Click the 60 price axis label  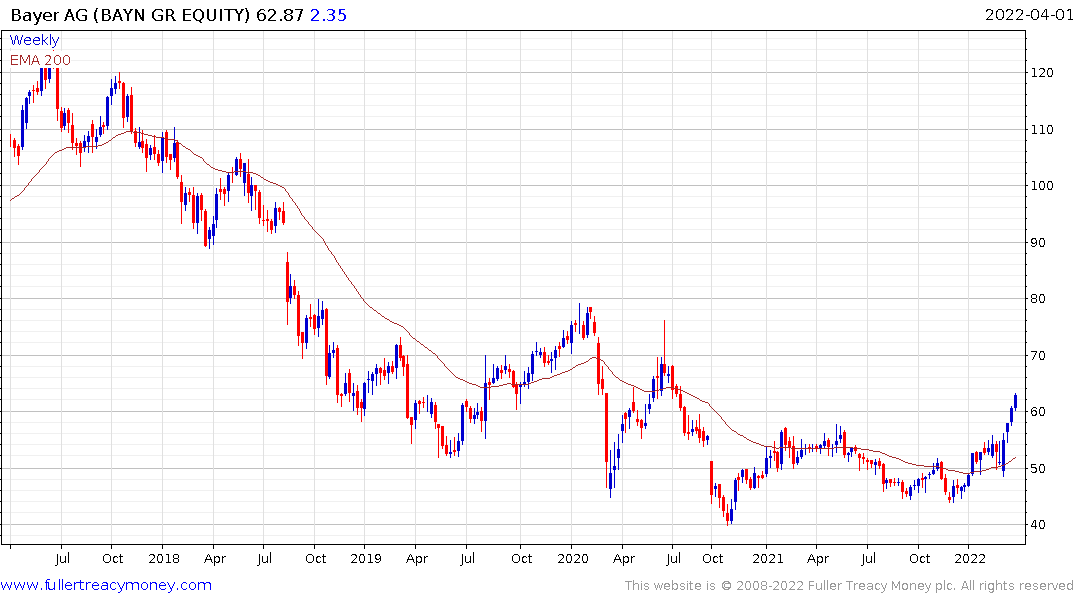point(1038,412)
